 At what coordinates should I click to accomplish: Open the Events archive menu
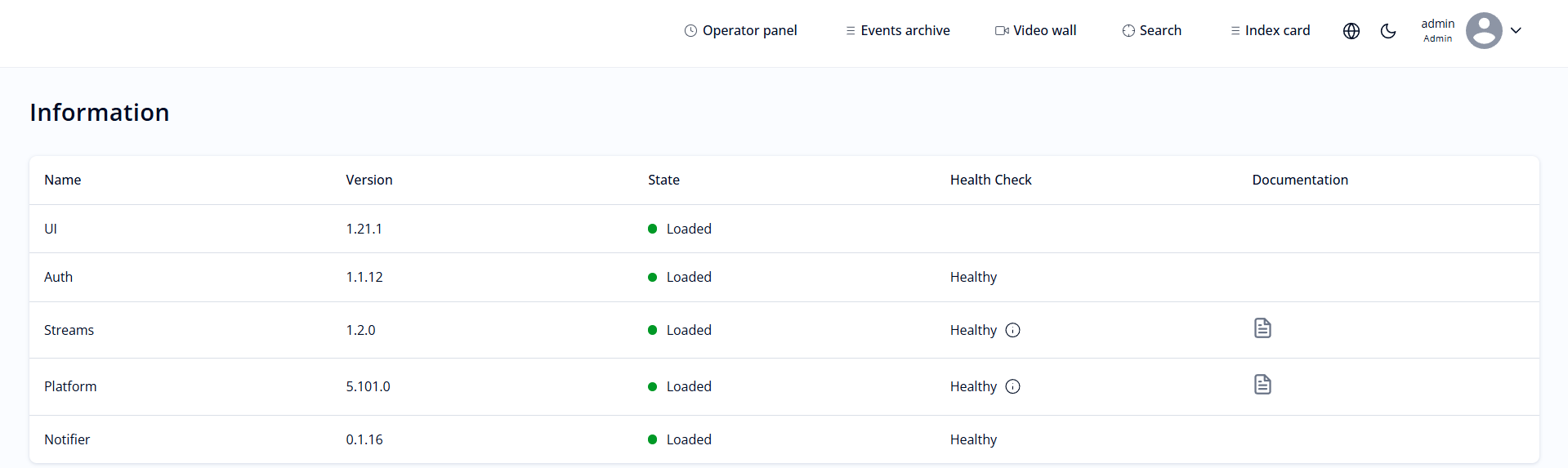point(897,31)
